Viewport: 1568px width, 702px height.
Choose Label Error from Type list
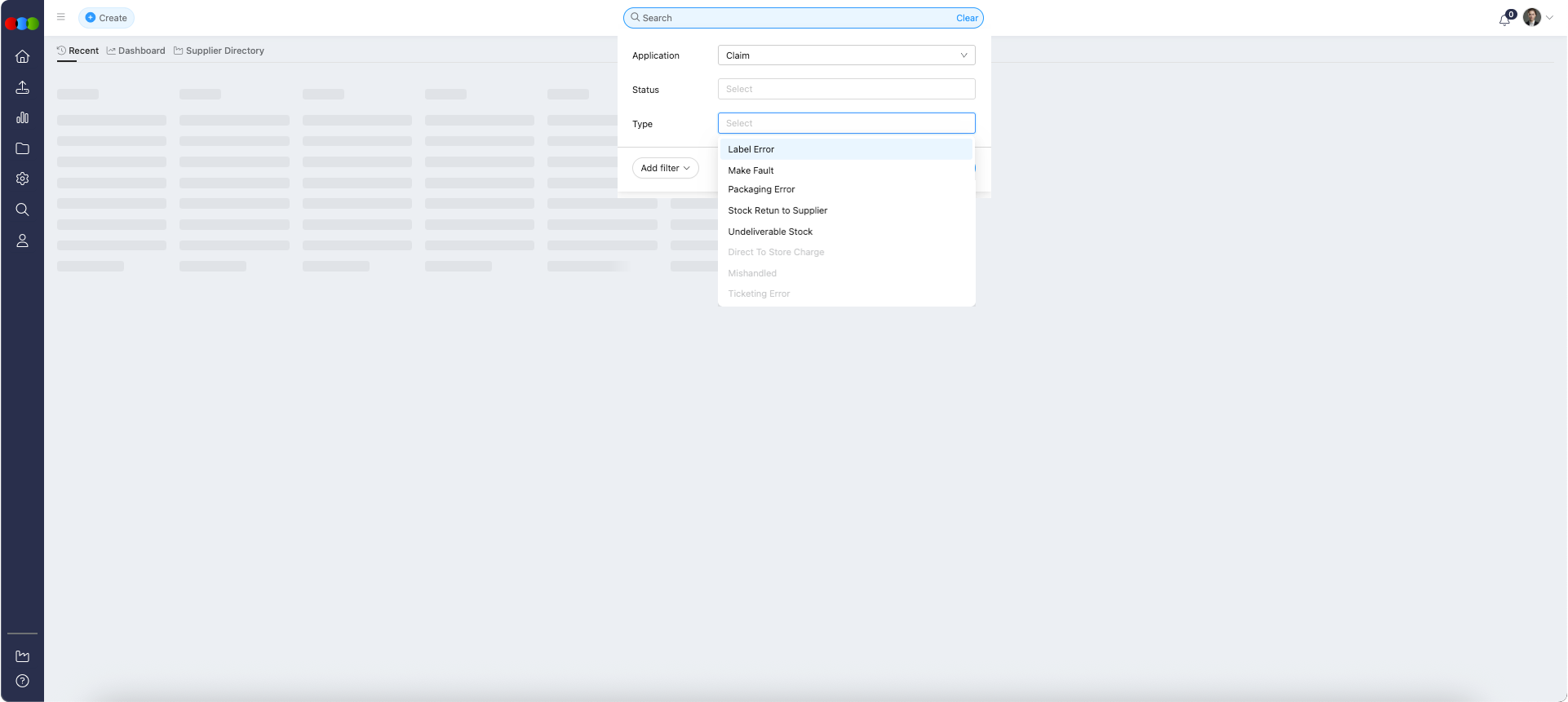751,149
